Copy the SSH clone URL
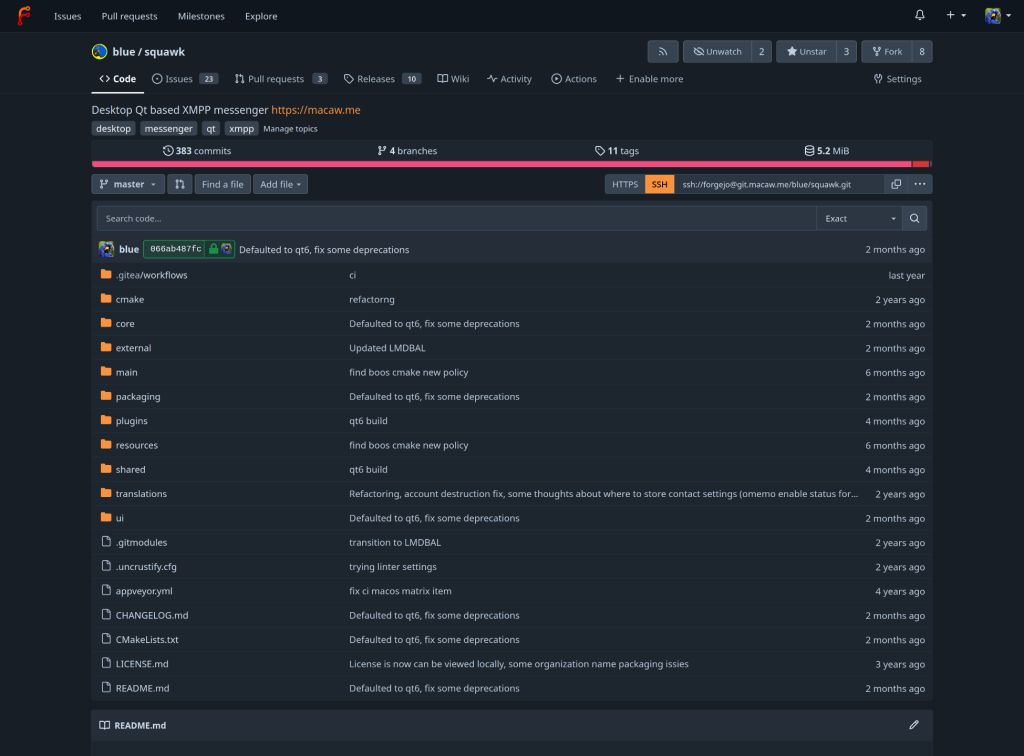1024x756 pixels. point(897,184)
